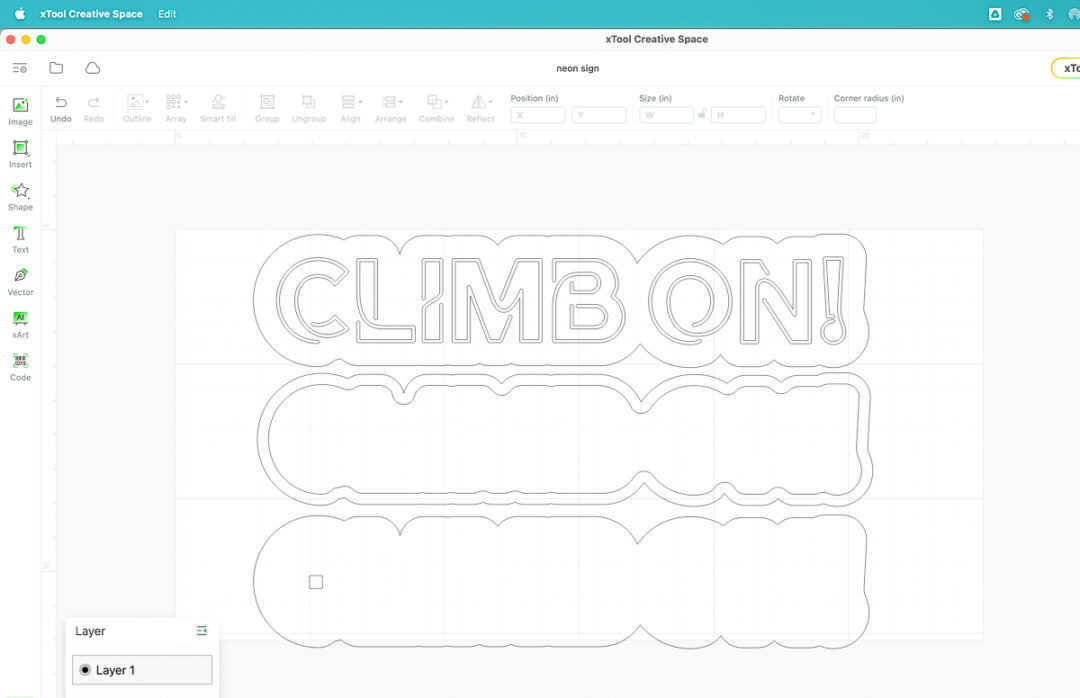Collapse the Layer panel

[x=202, y=631]
